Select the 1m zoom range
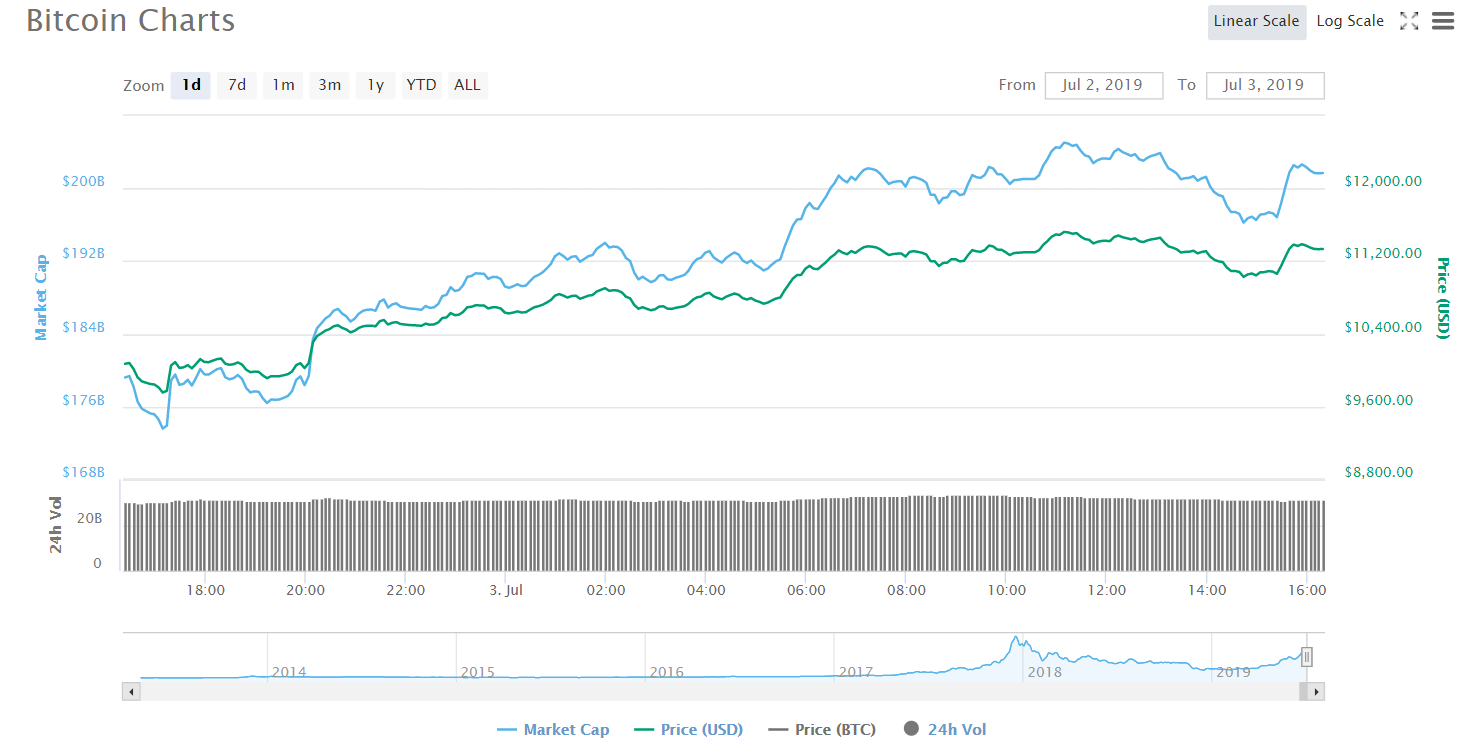 (x=283, y=85)
